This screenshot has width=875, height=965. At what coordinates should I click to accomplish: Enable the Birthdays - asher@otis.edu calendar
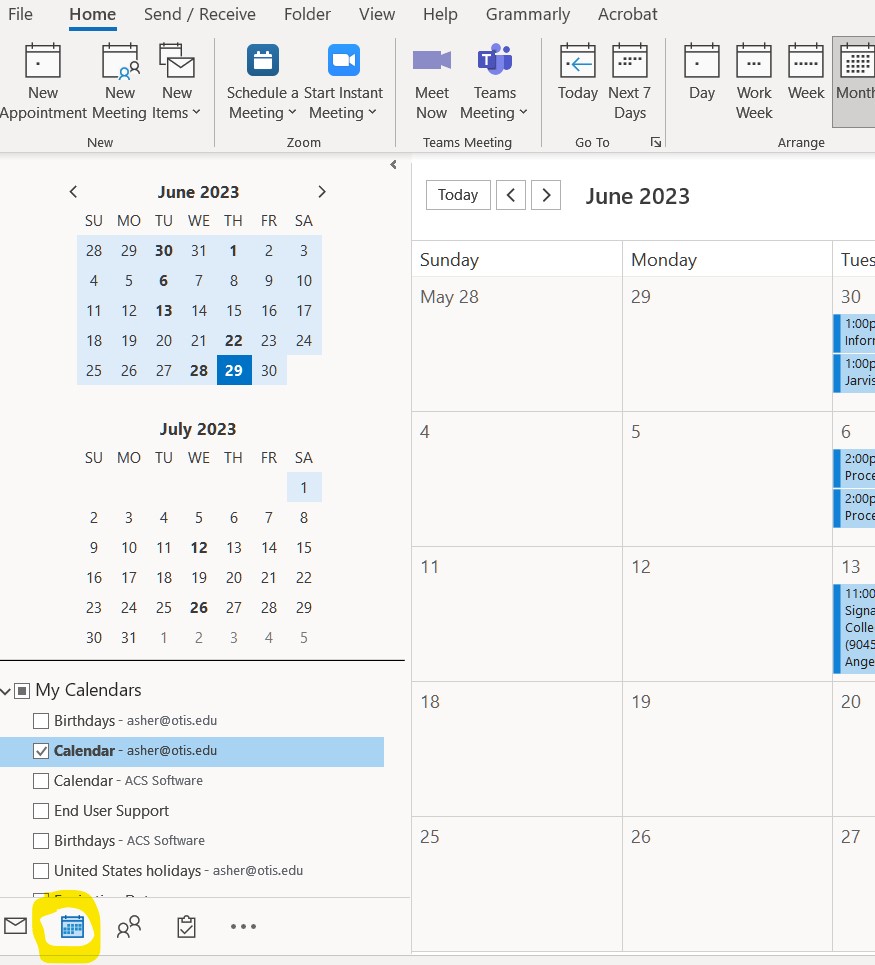[41, 721]
